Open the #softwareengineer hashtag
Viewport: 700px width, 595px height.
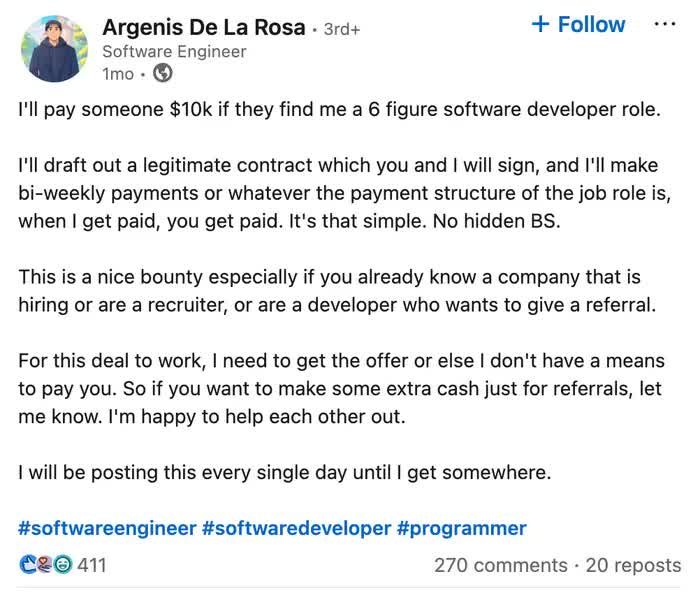(107, 528)
